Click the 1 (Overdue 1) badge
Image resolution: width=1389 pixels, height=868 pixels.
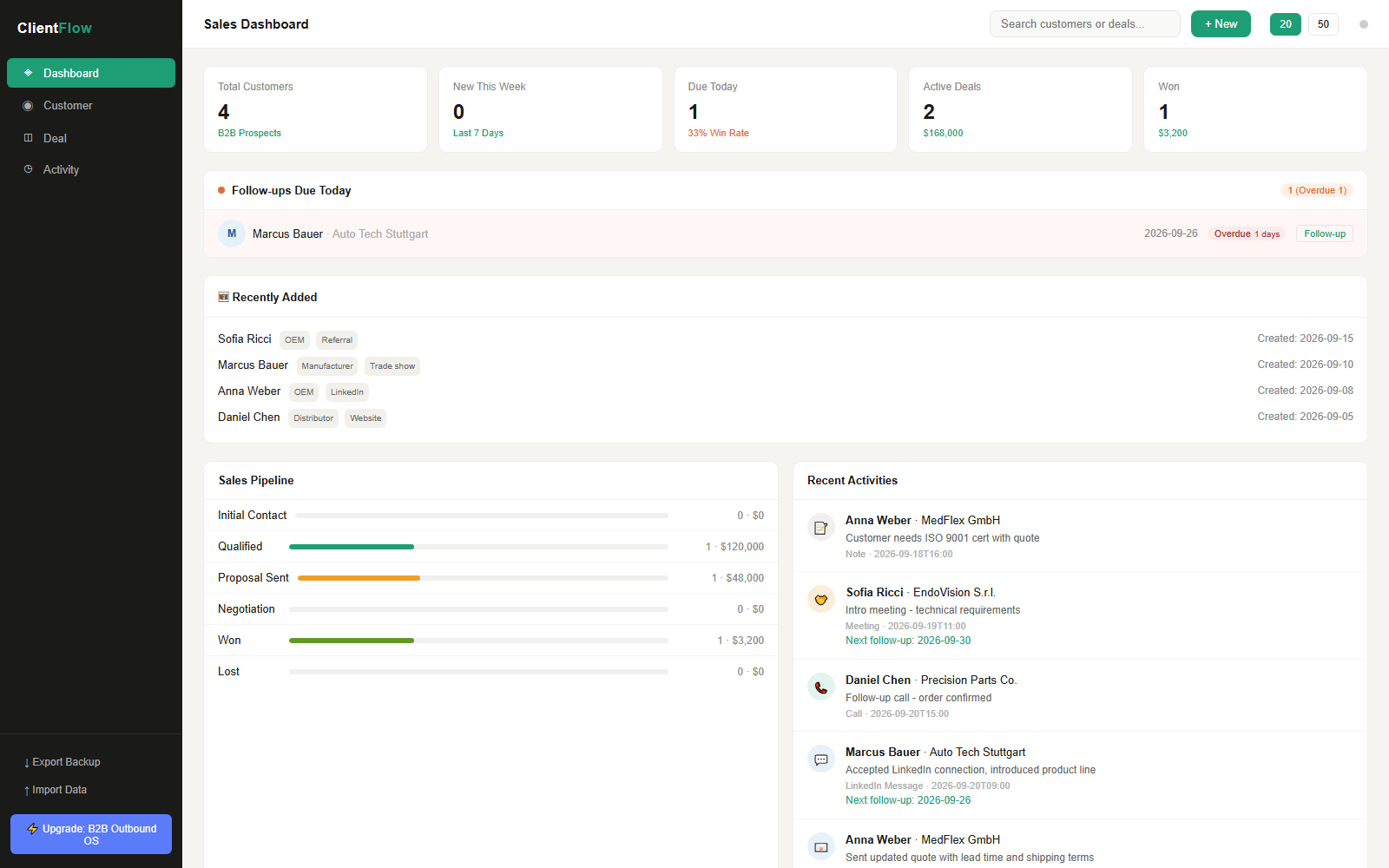tap(1317, 190)
